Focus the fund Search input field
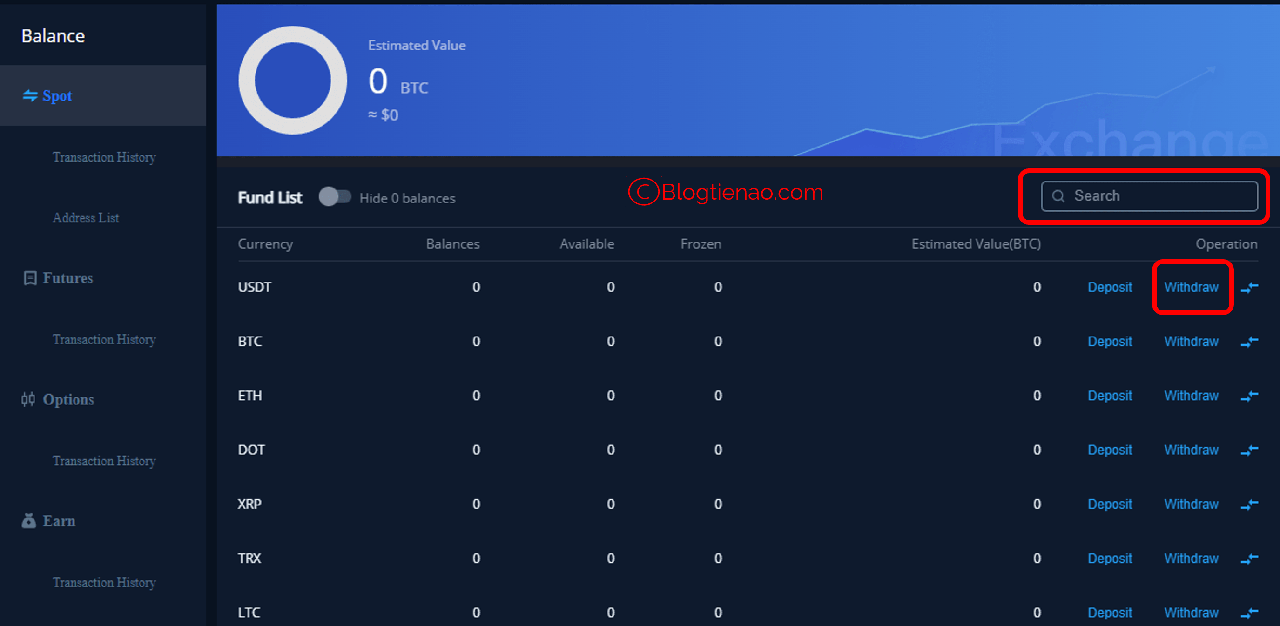Viewport: 1280px width, 626px height. 1160,197
